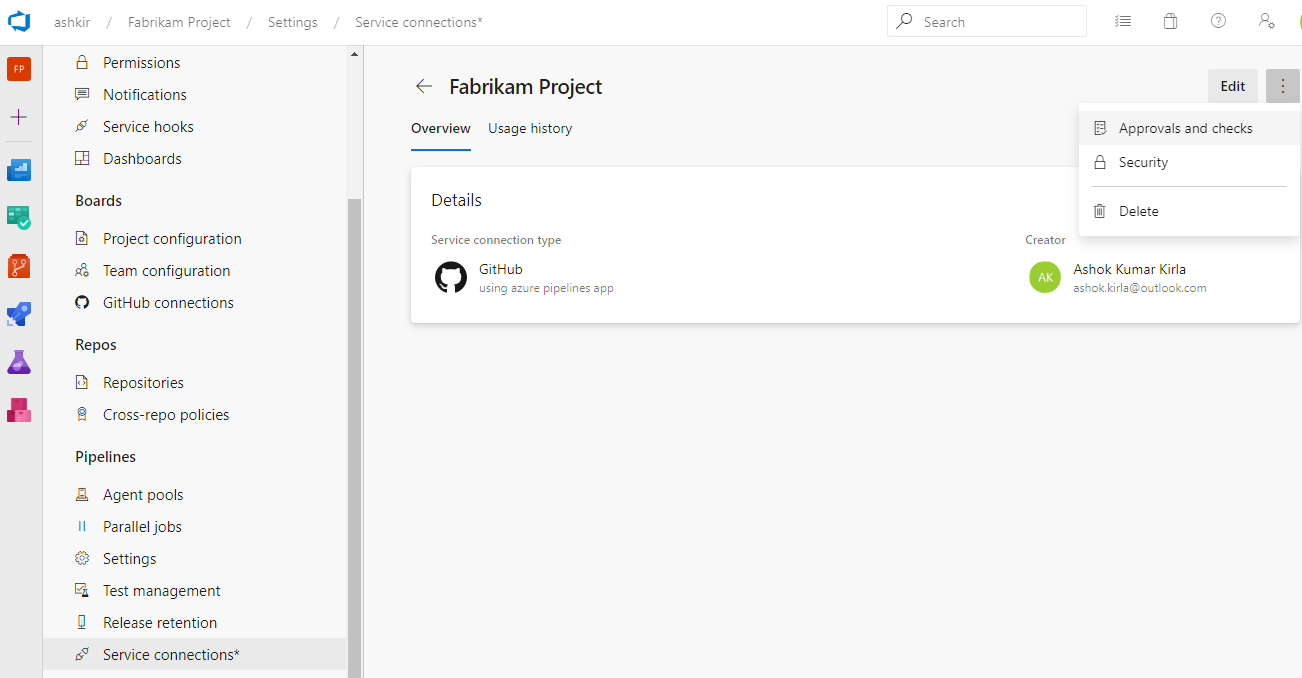Open the Marketplace shopping bag icon
The image size is (1302, 678).
pos(1170,20)
